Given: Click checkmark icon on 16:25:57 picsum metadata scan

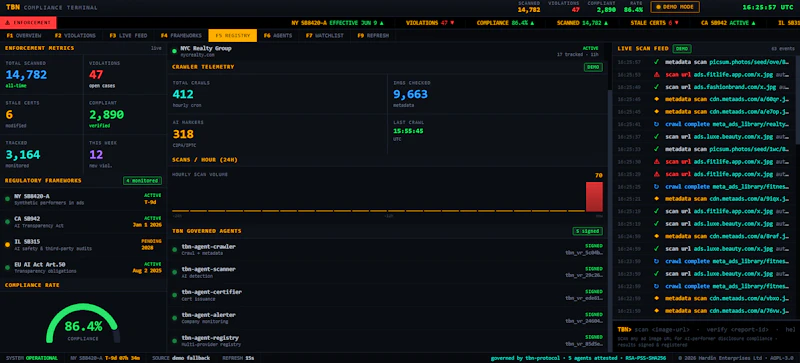Looking at the screenshot, I should (656, 62).
